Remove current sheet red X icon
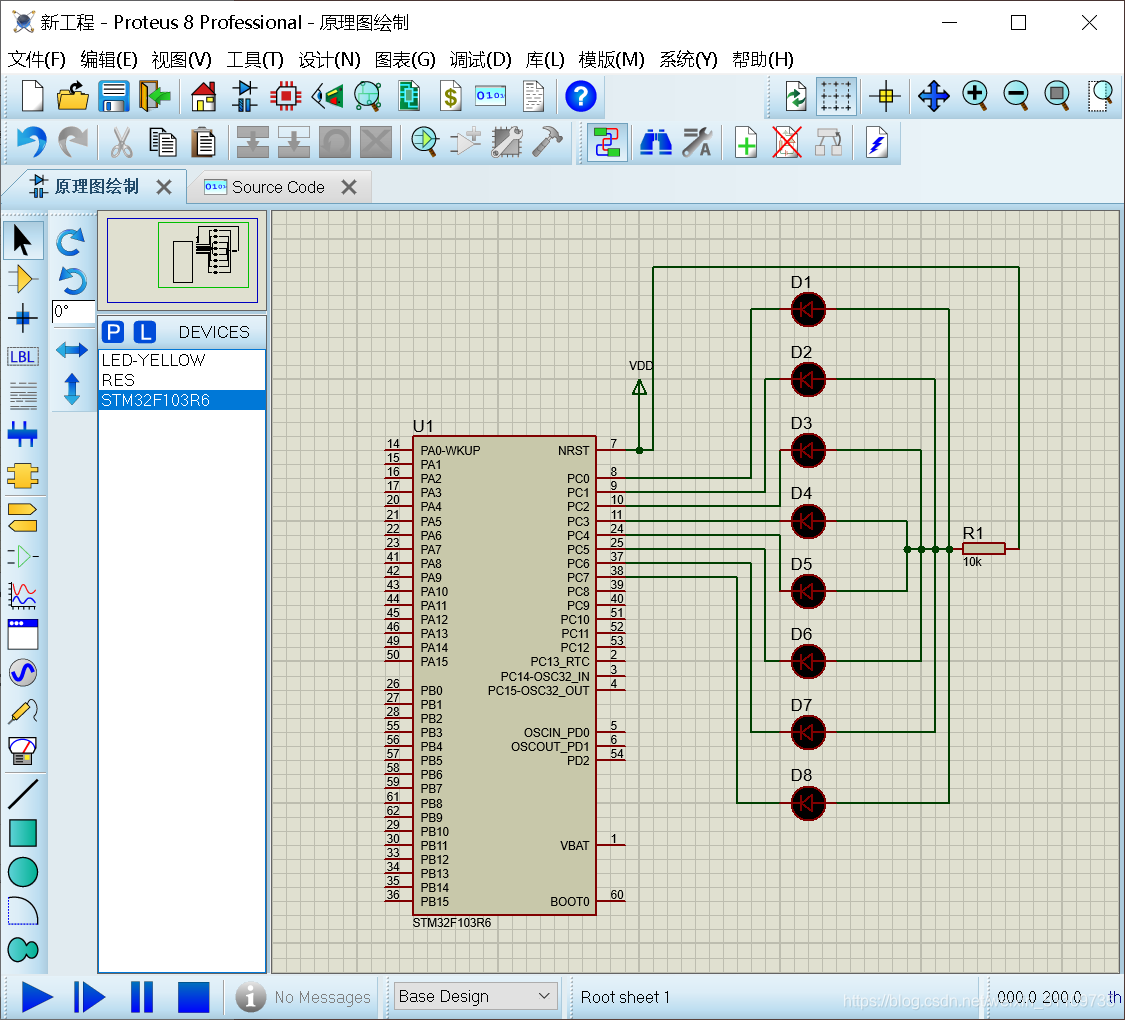Viewport: 1125px width, 1020px height. pyautogui.click(x=787, y=142)
